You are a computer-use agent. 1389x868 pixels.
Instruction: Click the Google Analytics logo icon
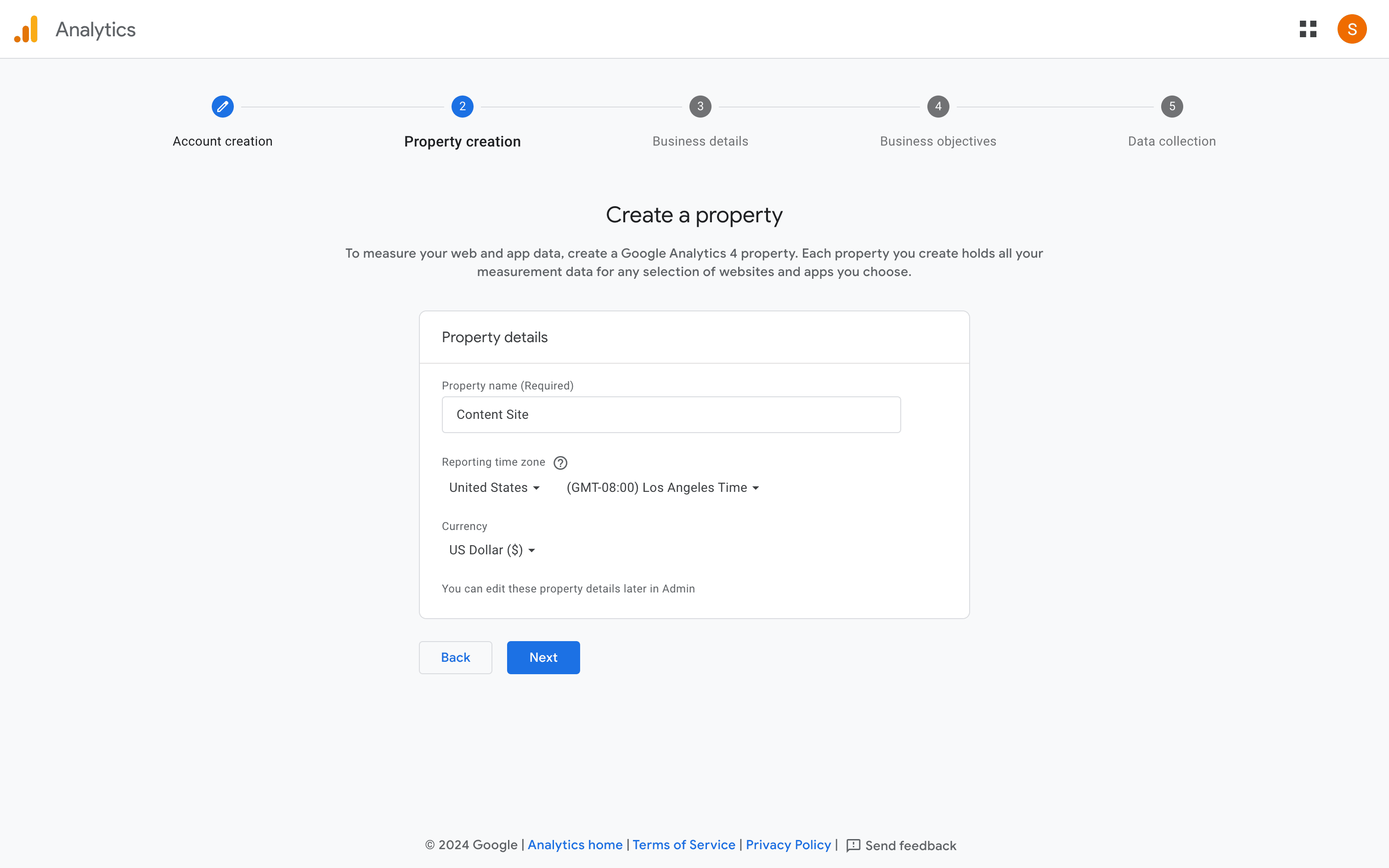click(x=26, y=28)
